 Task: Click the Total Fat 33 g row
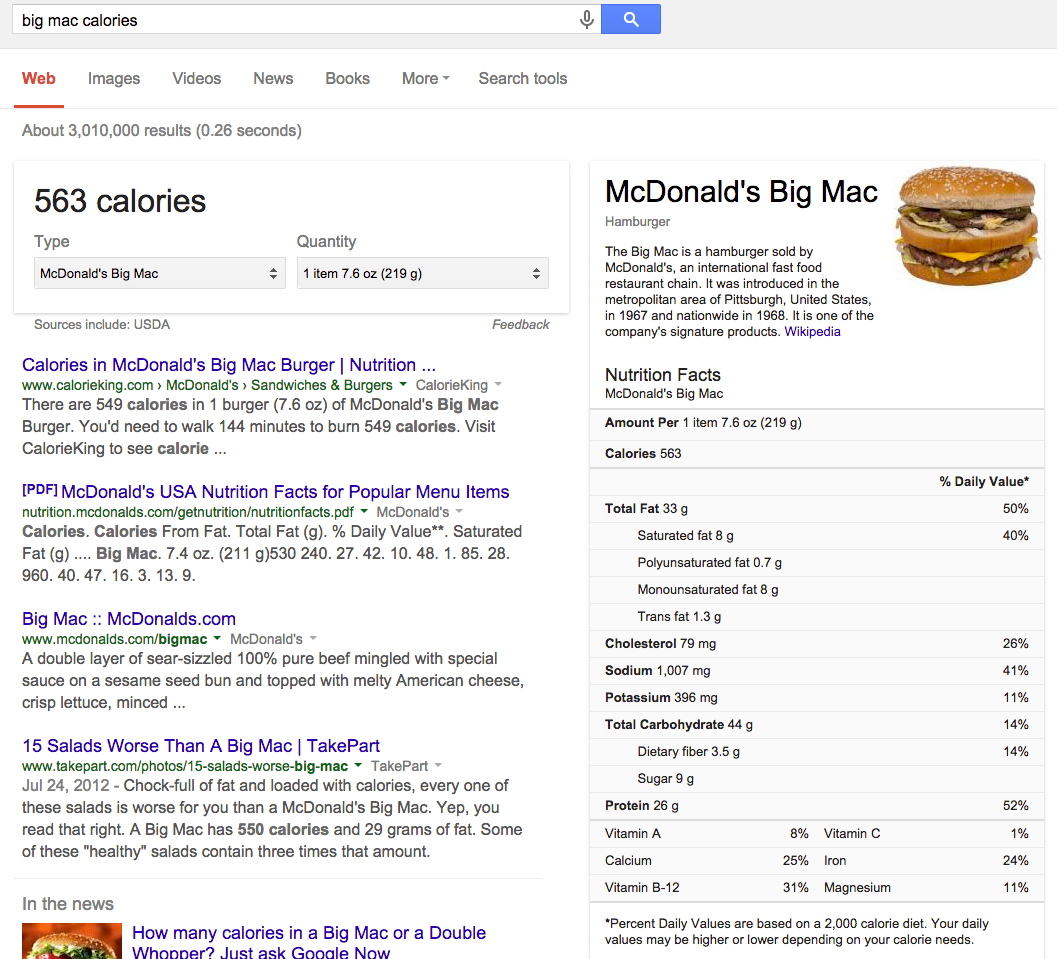point(816,509)
